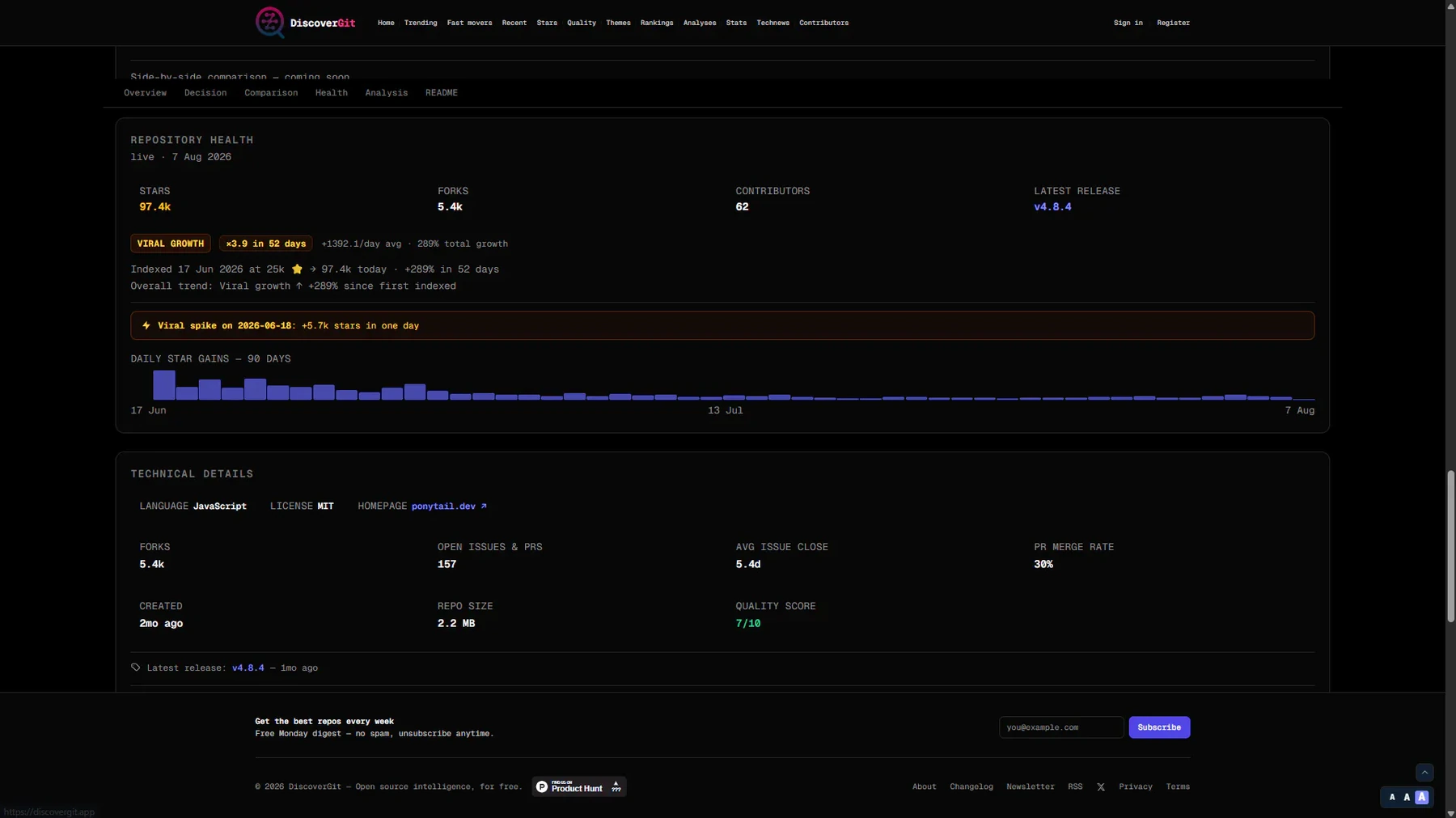Click the Subscribe button
The image size is (1456, 818).
(x=1159, y=727)
